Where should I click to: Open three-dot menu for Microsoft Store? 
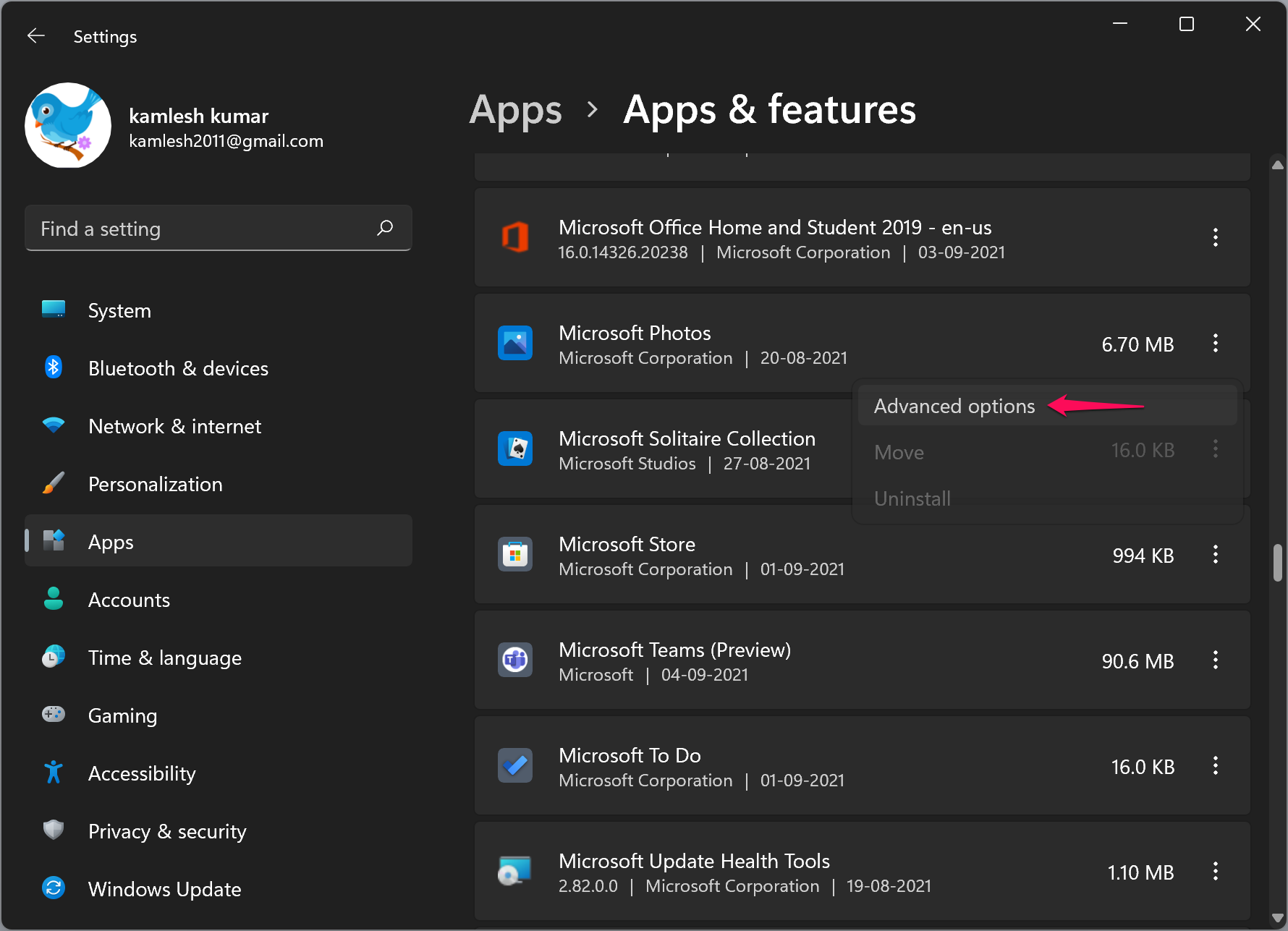pyautogui.click(x=1216, y=554)
